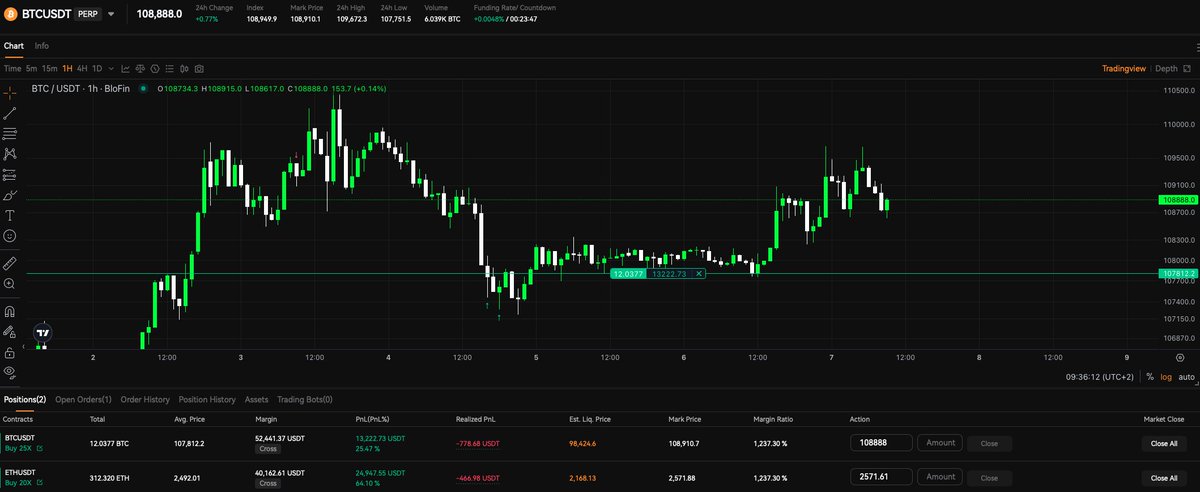
Task: Switch to the Chart tab
Action: (x=13, y=46)
